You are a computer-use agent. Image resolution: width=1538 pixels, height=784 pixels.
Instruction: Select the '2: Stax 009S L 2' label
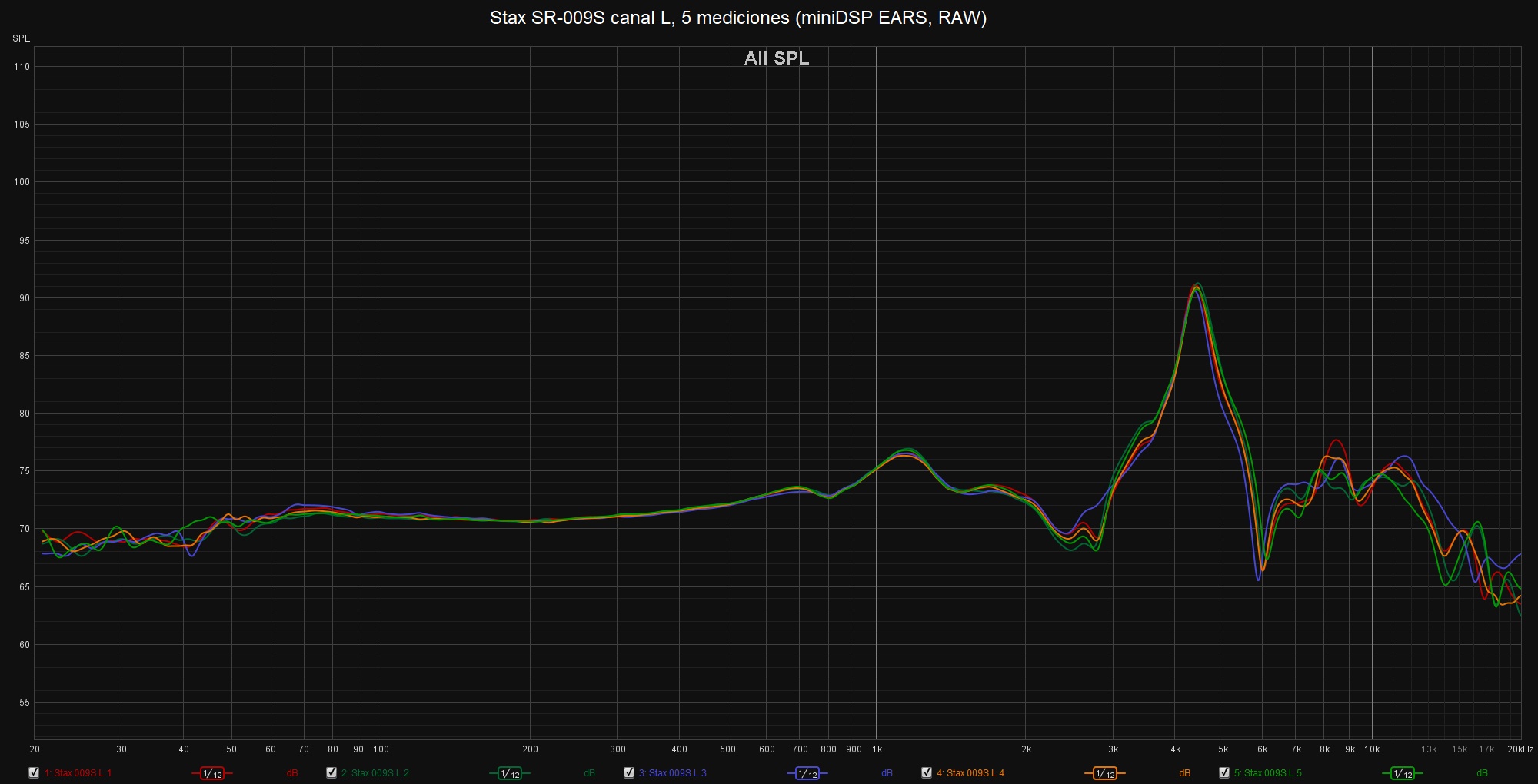click(375, 773)
